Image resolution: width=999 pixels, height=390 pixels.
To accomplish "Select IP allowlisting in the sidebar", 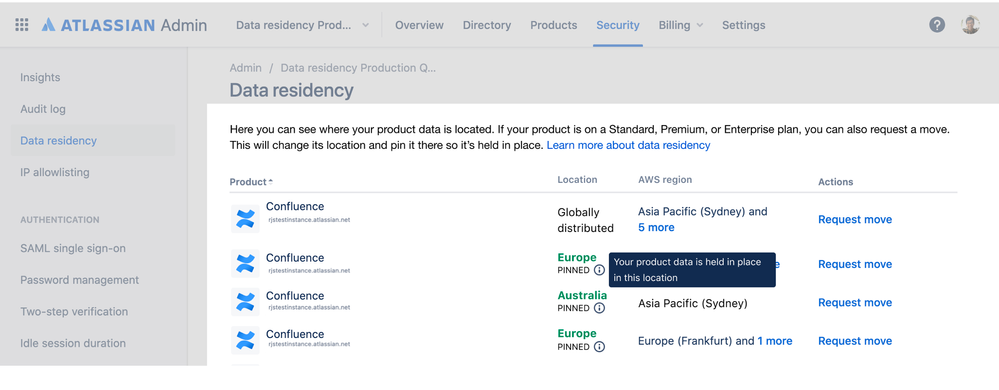I will 55,172.
